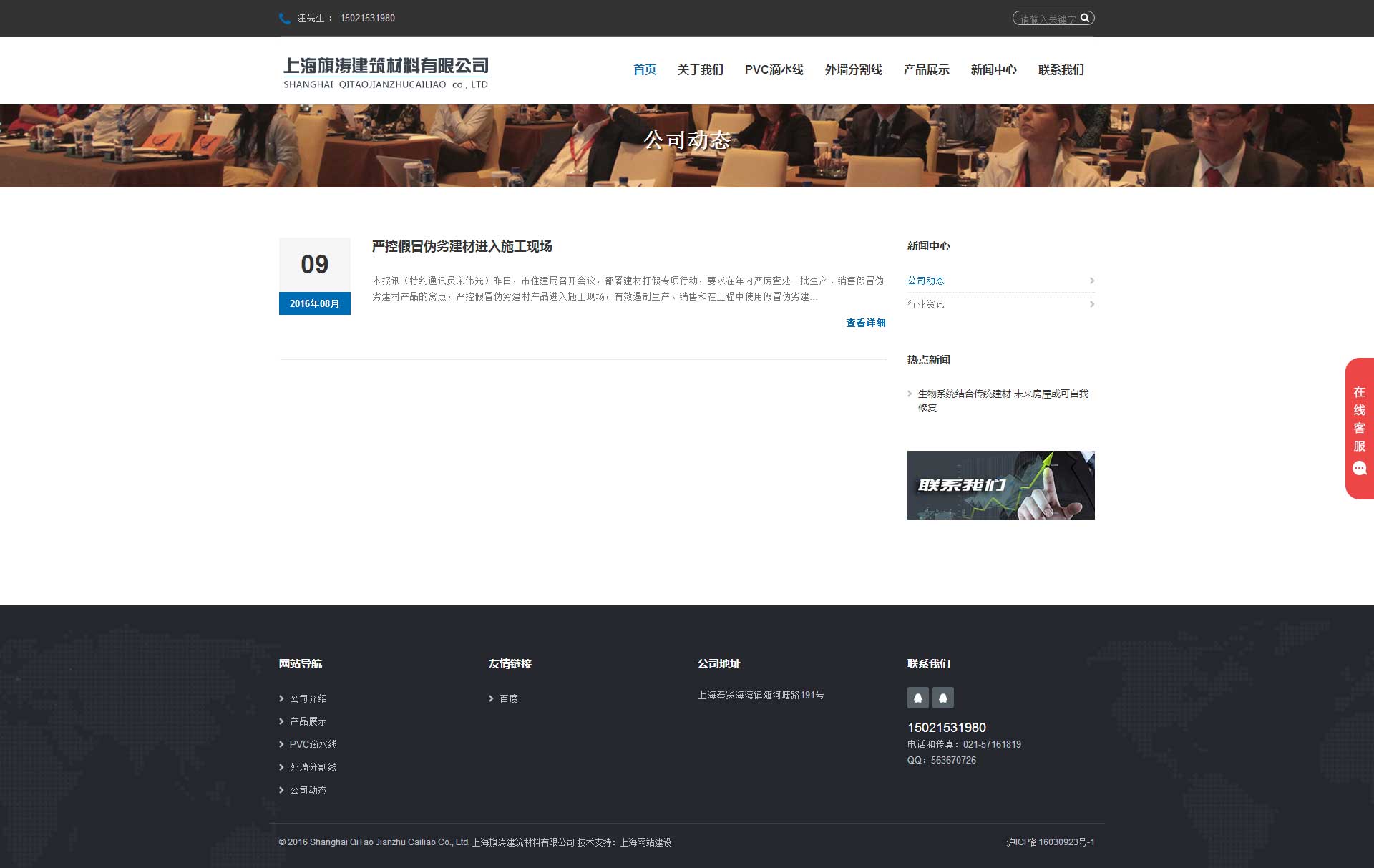The height and width of the screenshot is (868, 1374).
Task: Click footer link 产品展示
Action: (308, 721)
